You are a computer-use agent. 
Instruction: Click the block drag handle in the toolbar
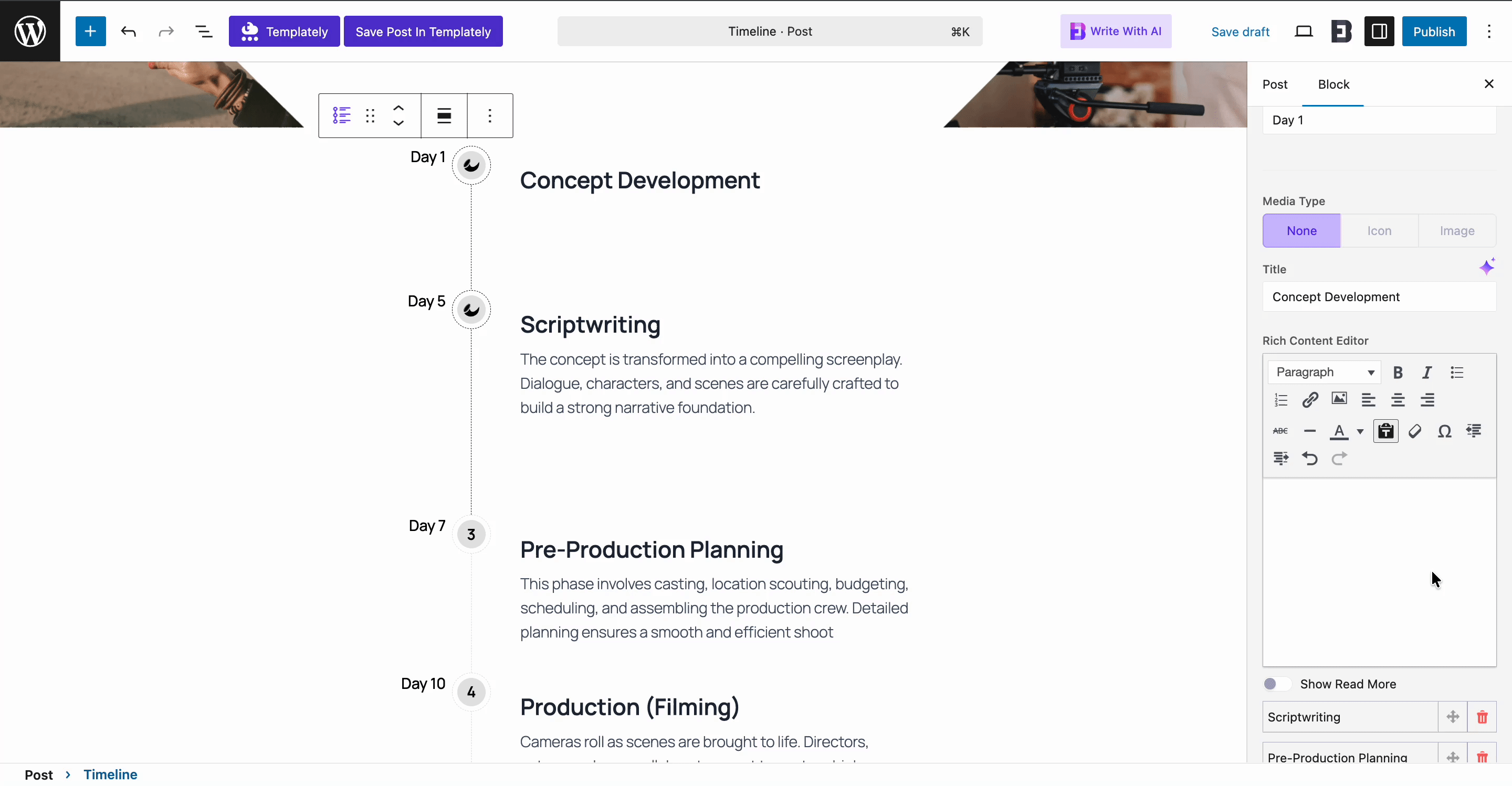(370, 115)
